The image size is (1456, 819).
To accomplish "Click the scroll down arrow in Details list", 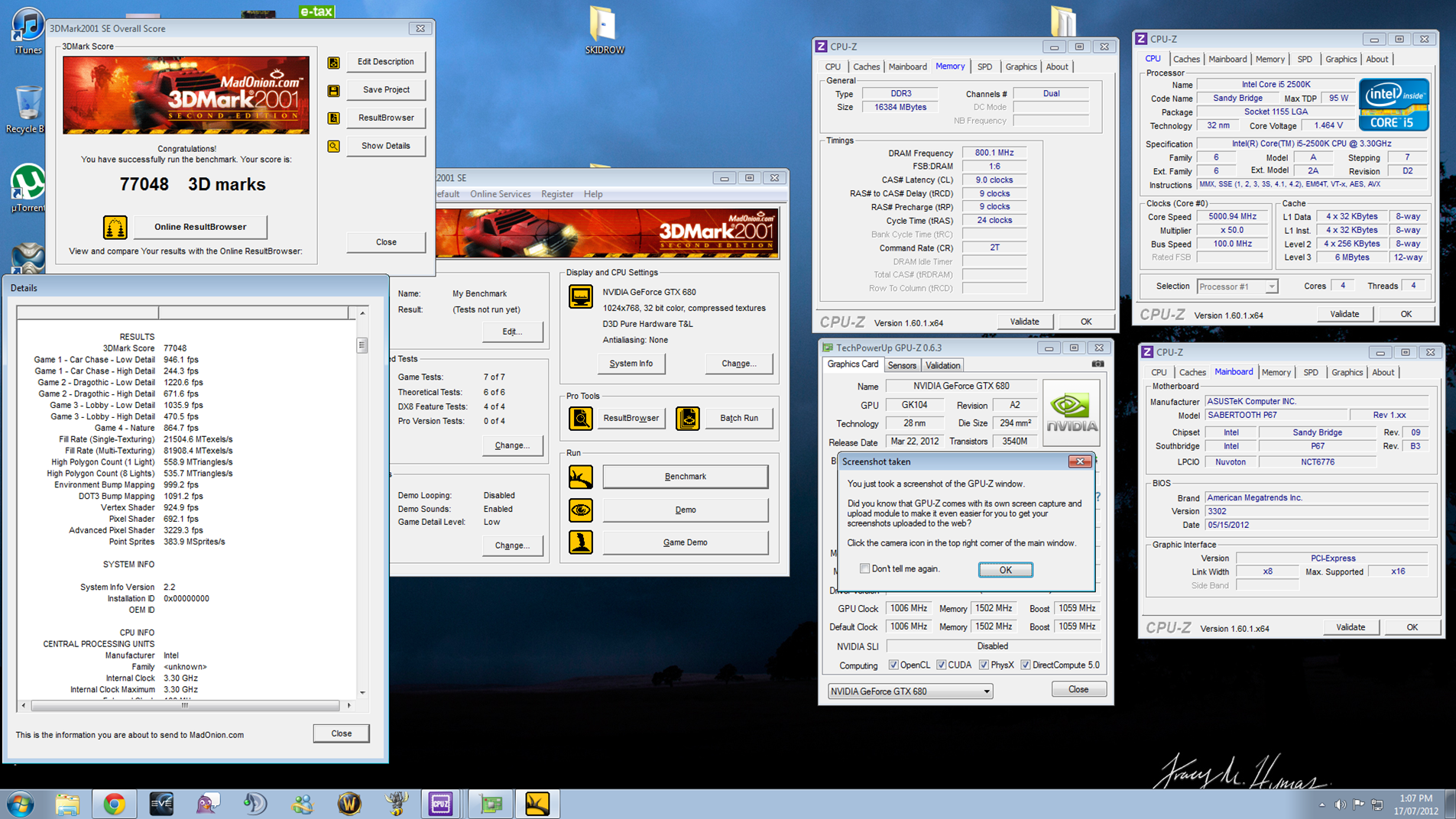I will tap(362, 692).
